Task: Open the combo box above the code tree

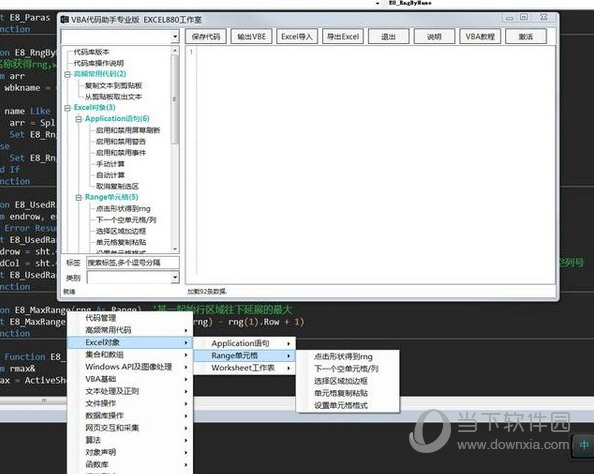Action: tap(175, 37)
